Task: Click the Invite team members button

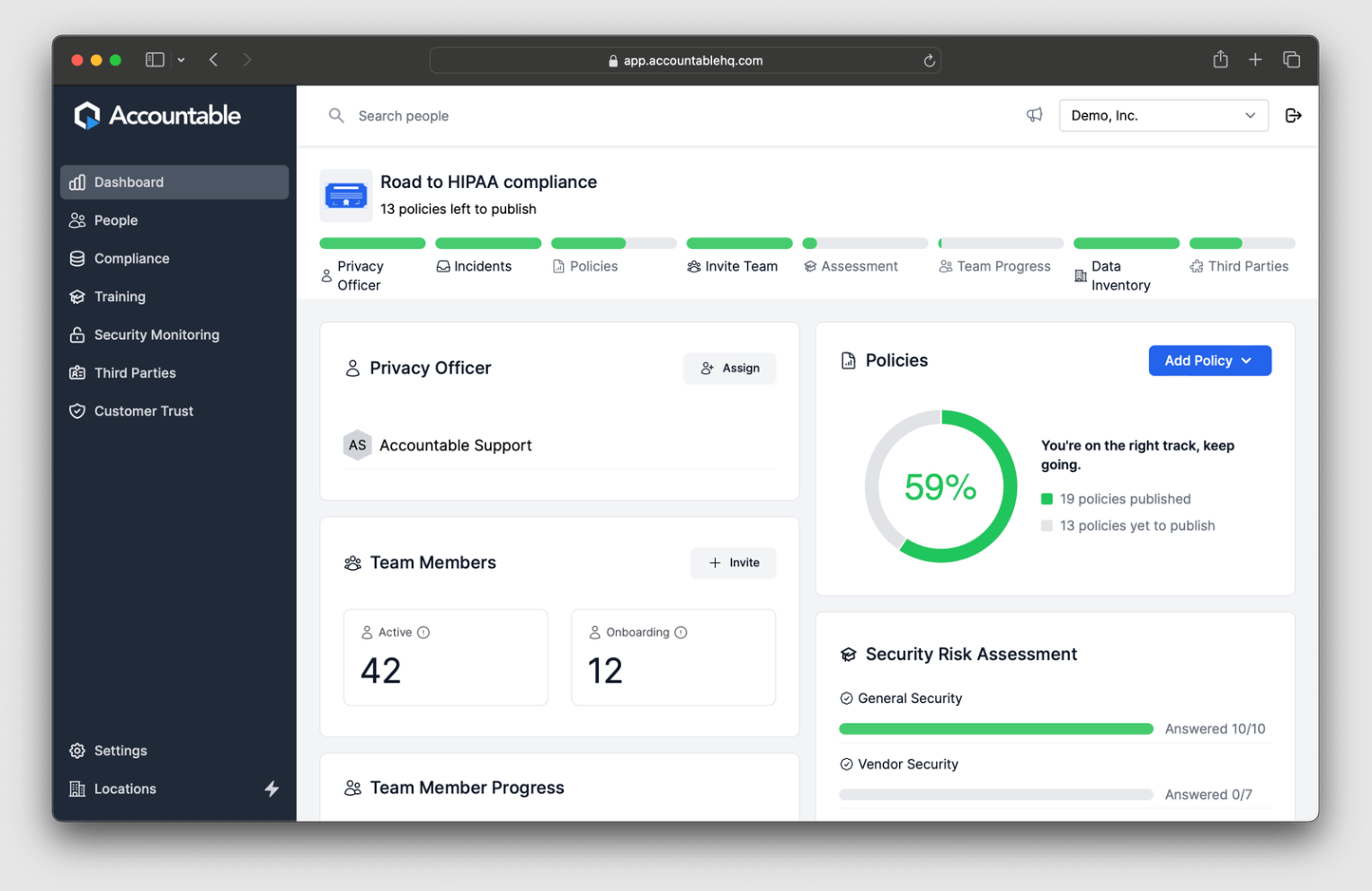Action: pyautogui.click(x=734, y=563)
